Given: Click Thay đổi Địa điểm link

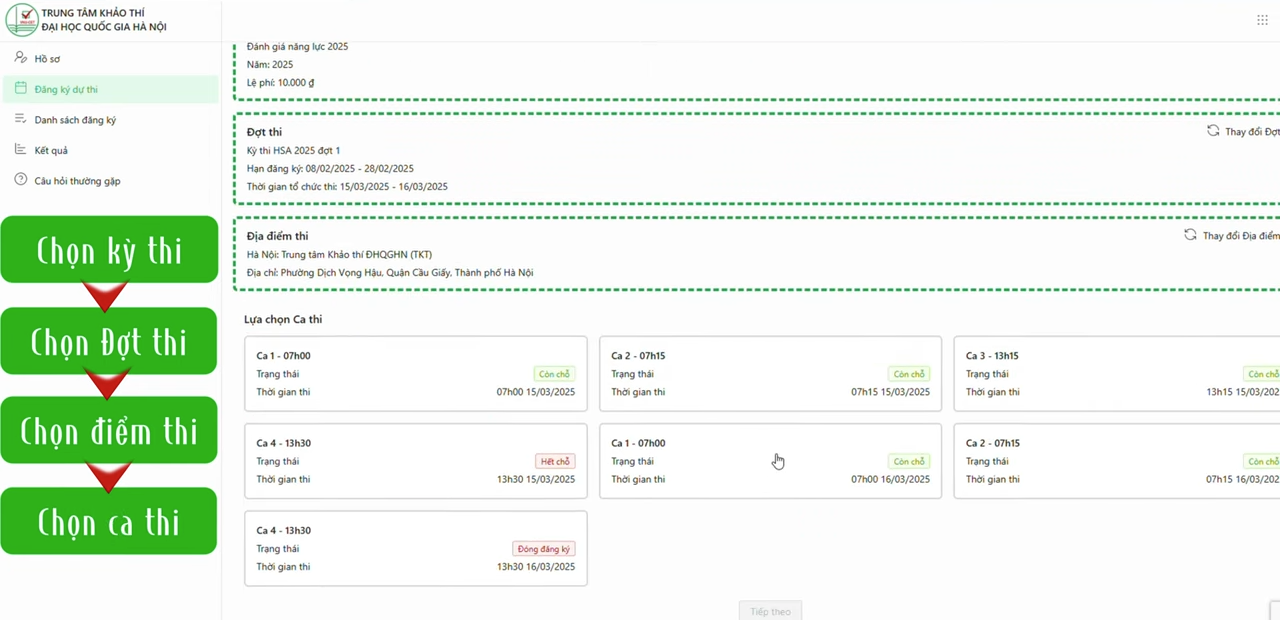Looking at the screenshot, I should tap(1240, 236).
